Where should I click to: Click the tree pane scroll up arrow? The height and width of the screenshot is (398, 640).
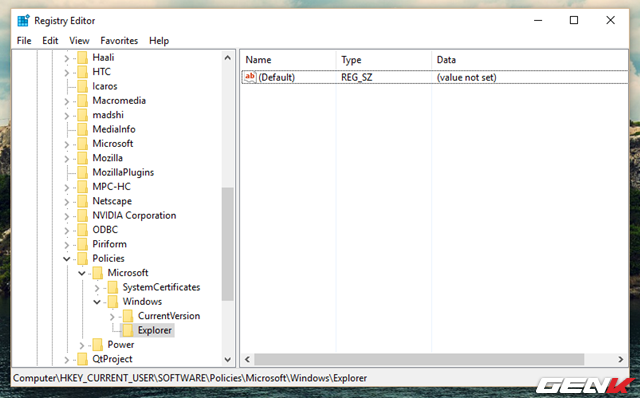tap(228, 58)
